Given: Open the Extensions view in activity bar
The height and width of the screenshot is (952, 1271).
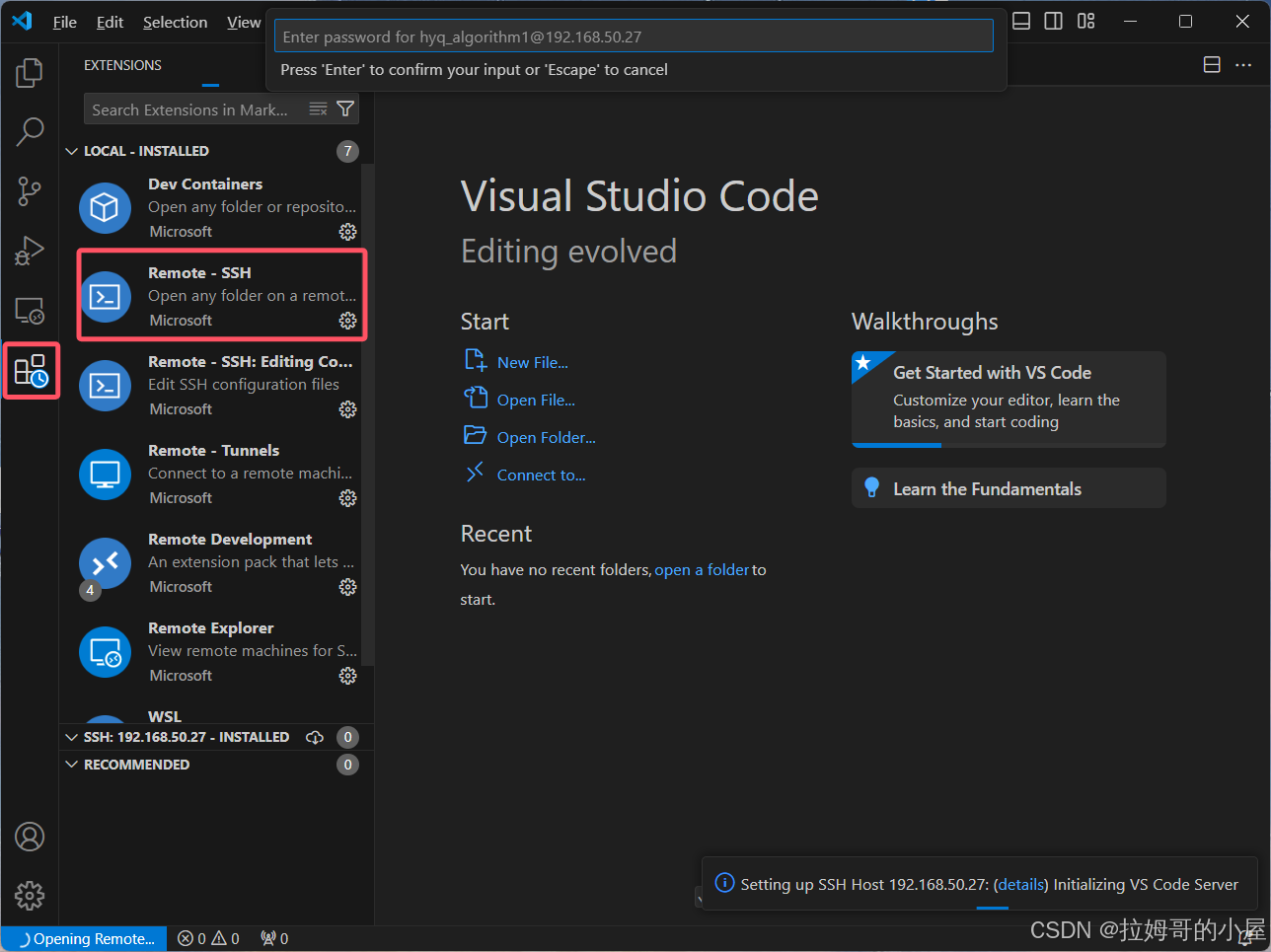Looking at the screenshot, I should [x=31, y=371].
